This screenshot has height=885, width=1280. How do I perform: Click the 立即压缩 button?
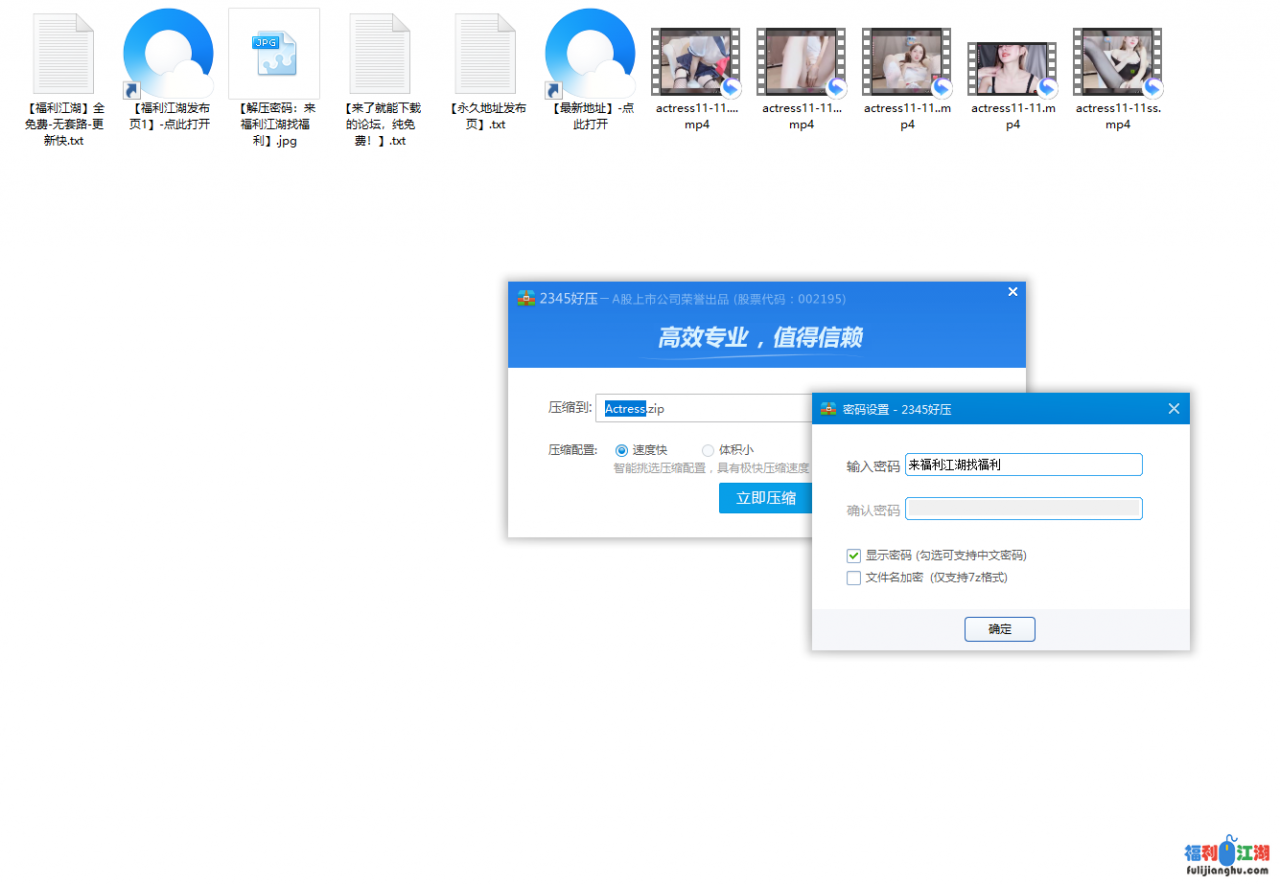(x=765, y=497)
